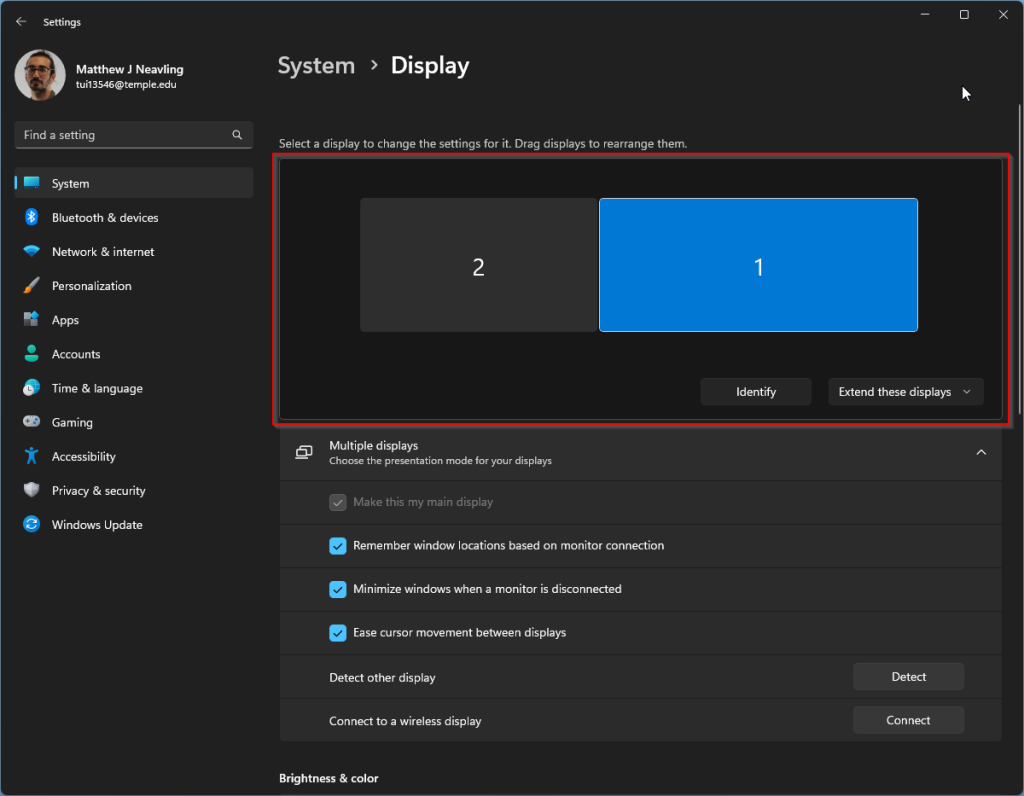Click the Bluetooth & devices icon
The width and height of the screenshot is (1024, 796).
pos(31,218)
